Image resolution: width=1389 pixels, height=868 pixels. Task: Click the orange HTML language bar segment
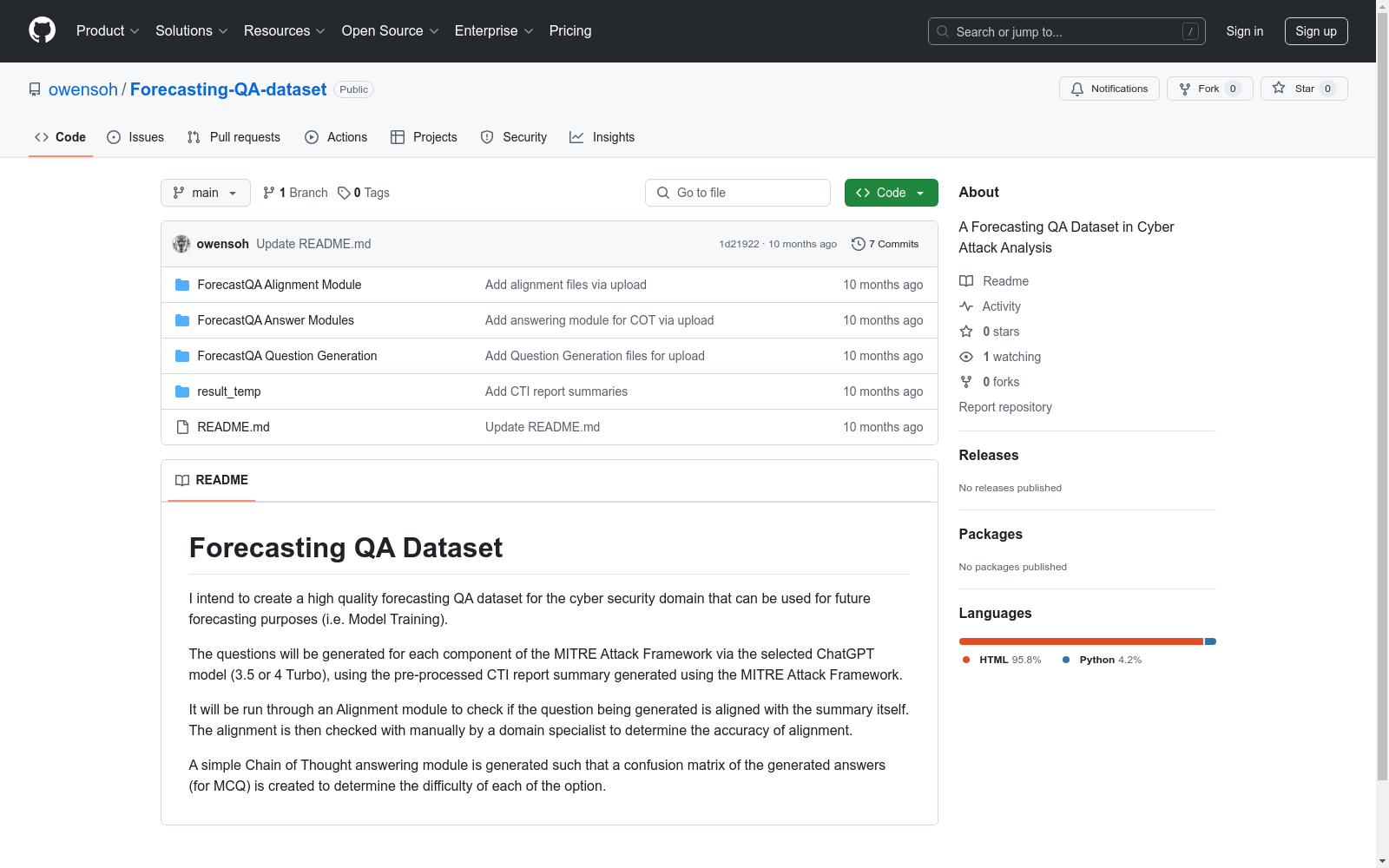pos(1081,641)
